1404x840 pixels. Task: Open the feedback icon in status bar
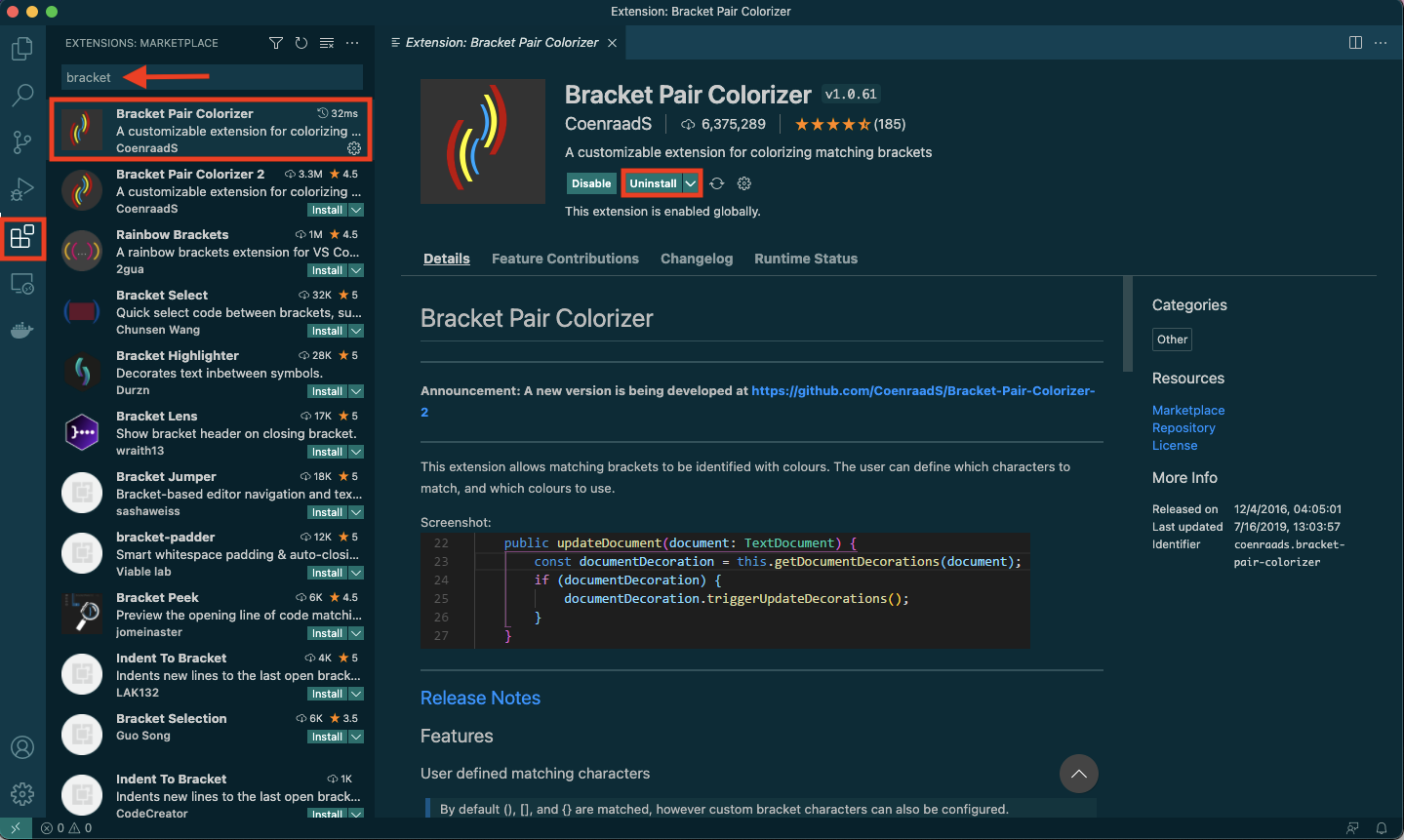(x=1352, y=828)
